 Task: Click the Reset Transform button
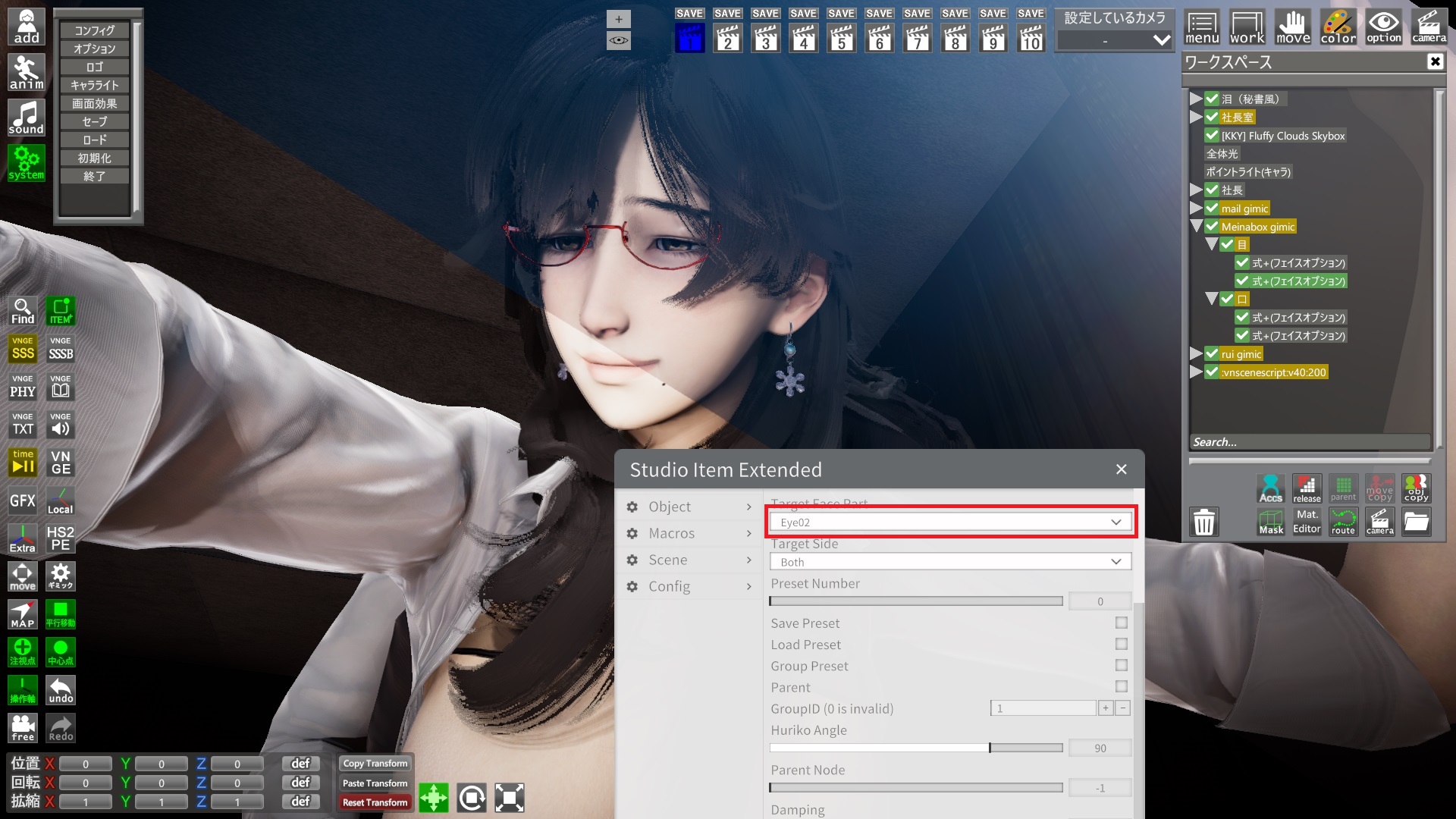coord(375,802)
